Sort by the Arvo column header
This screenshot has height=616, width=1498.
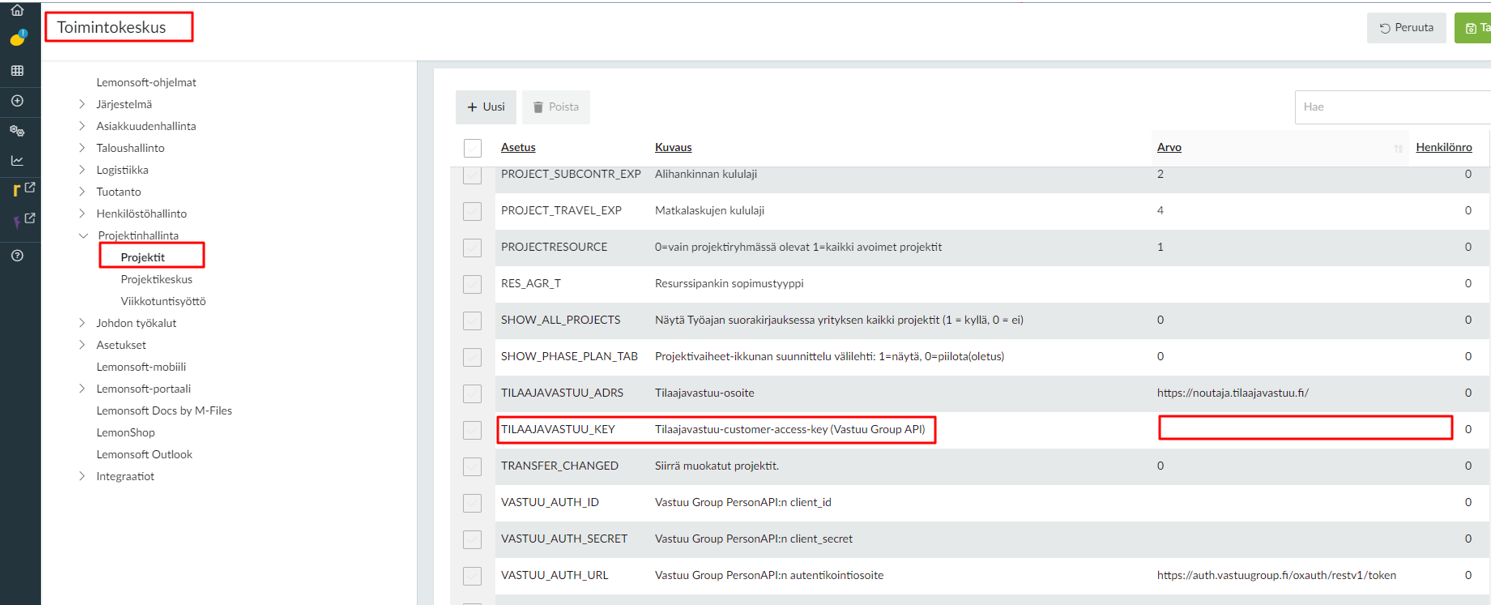(1169, 148)
